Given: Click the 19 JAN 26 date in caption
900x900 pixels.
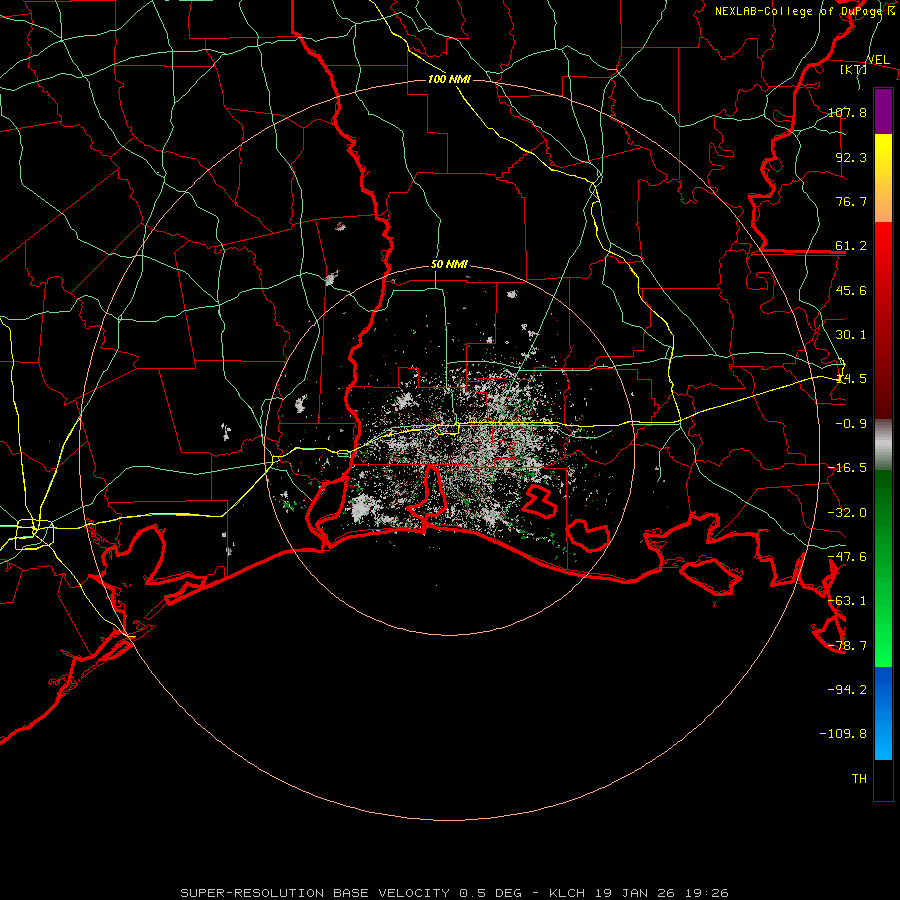Looking at the screenshot, I should pyautogui.click(x=635, y=893).
